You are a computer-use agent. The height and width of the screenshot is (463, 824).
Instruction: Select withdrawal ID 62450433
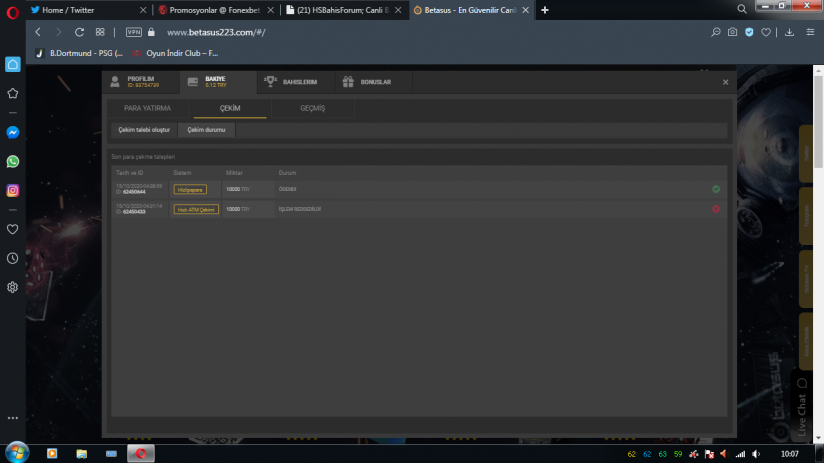point(133,212)
